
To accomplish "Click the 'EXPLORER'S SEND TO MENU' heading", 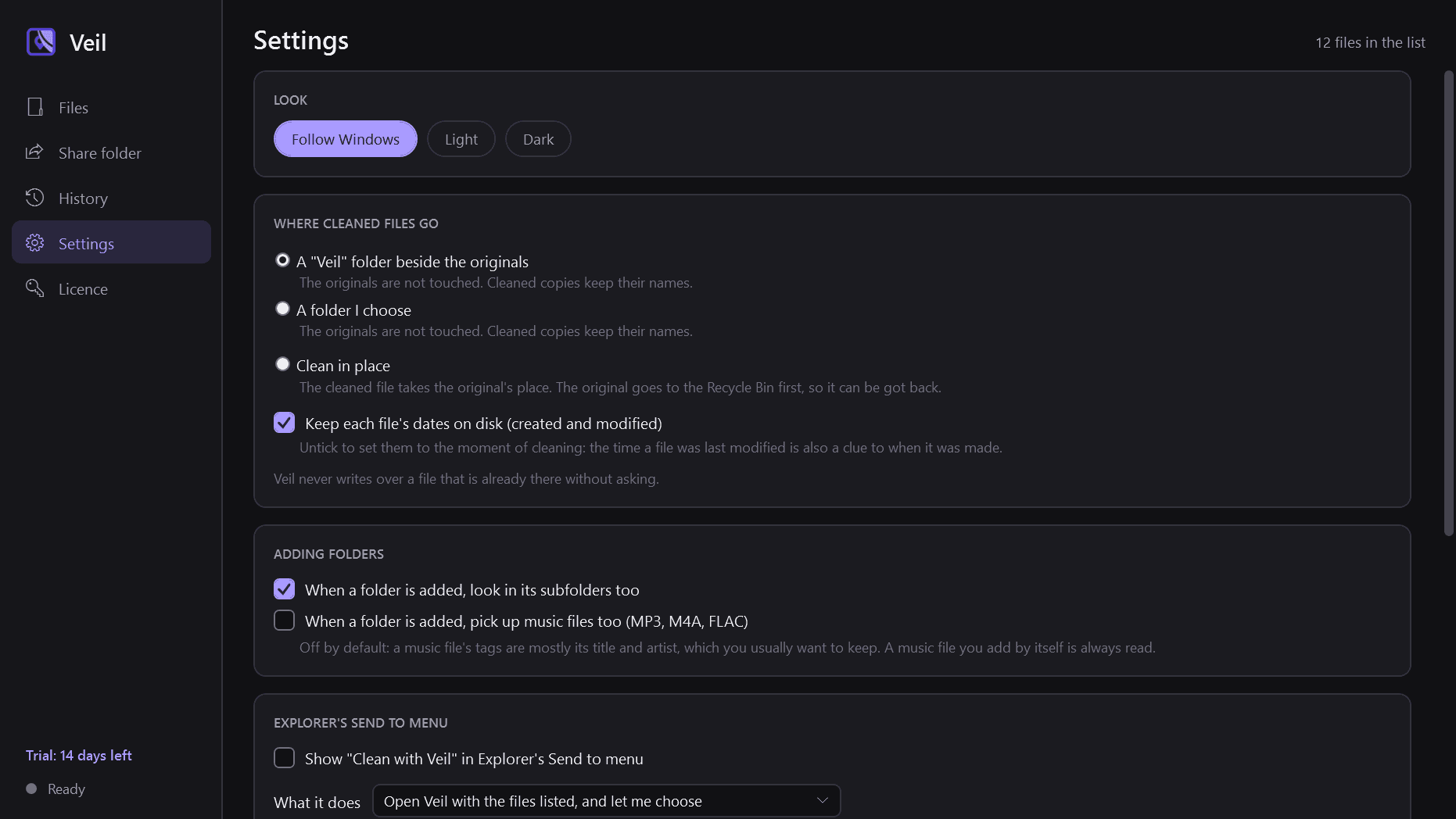I will pyautogui.click(x=360, y=723).
